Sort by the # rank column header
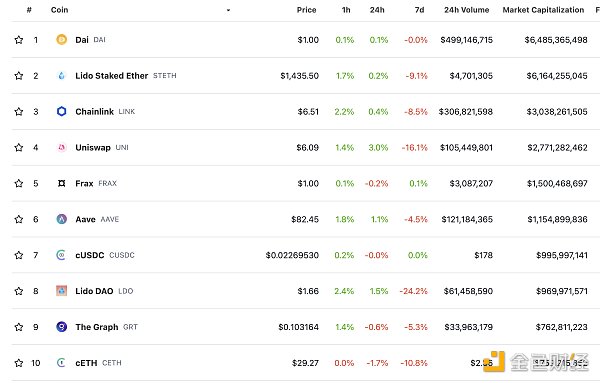 click(x=29, y=10)
